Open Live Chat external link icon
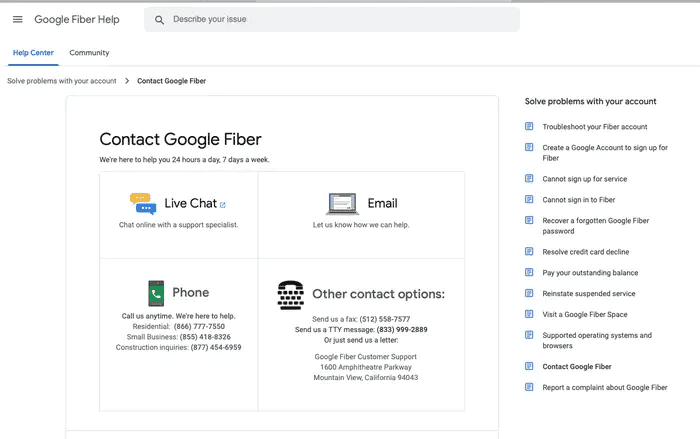The width and height of the screenshot is (700, 439). [223, 205]
